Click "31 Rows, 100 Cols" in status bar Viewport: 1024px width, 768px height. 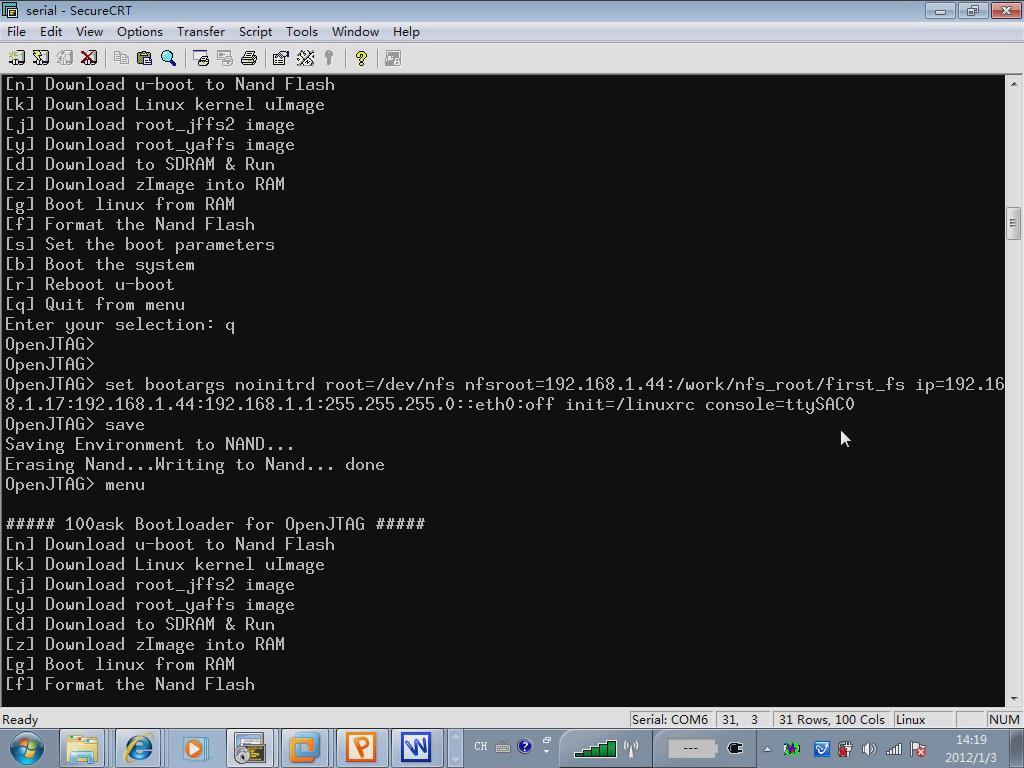[831, 720]
